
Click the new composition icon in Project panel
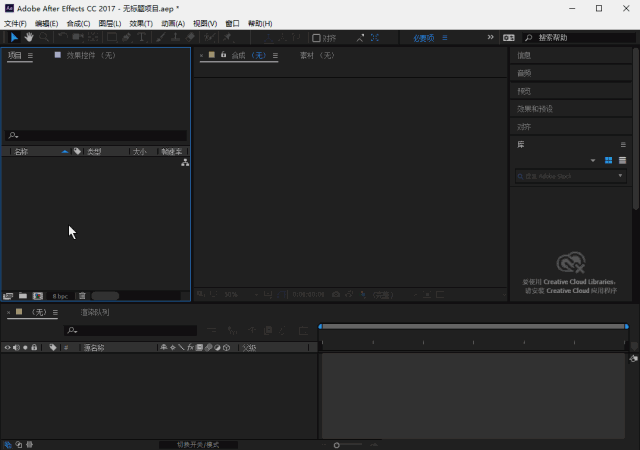coord(37,296)
